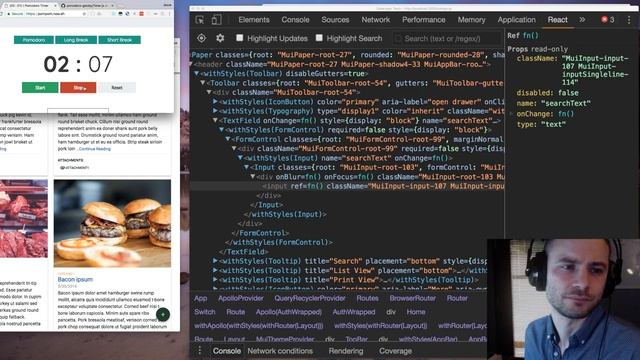Click the red Stop timer button
The height and width of the screenshot is (360, 640).
pyautogui.click(x=78, y=88)
